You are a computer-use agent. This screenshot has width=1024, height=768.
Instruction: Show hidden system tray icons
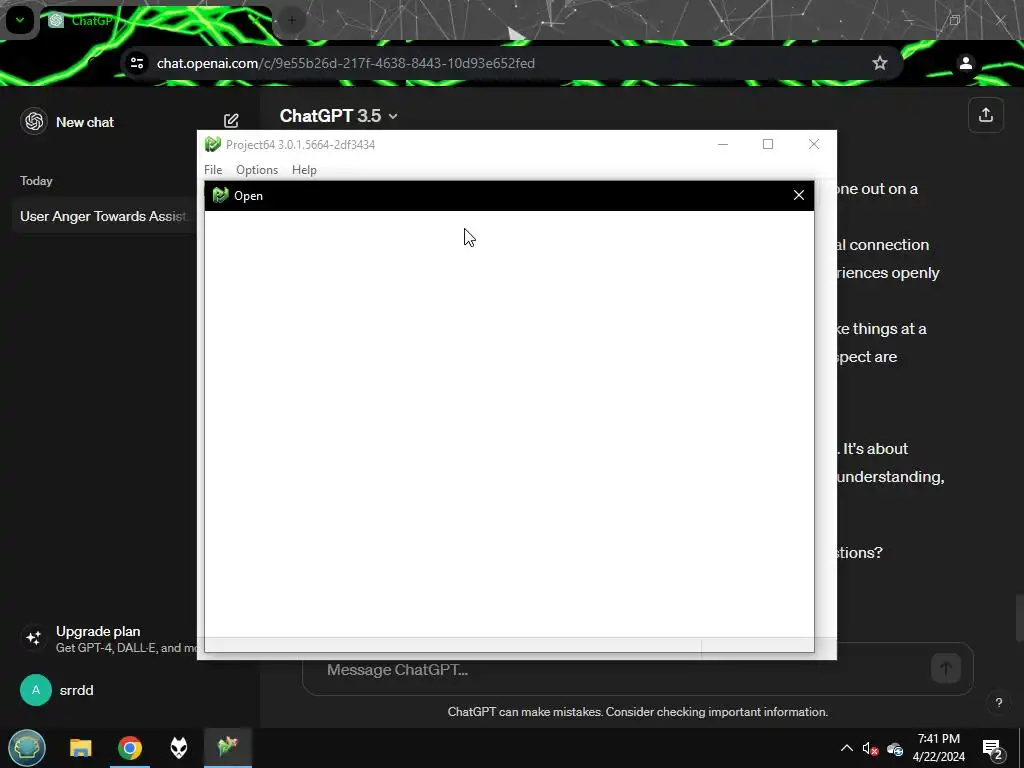point(846,748)
